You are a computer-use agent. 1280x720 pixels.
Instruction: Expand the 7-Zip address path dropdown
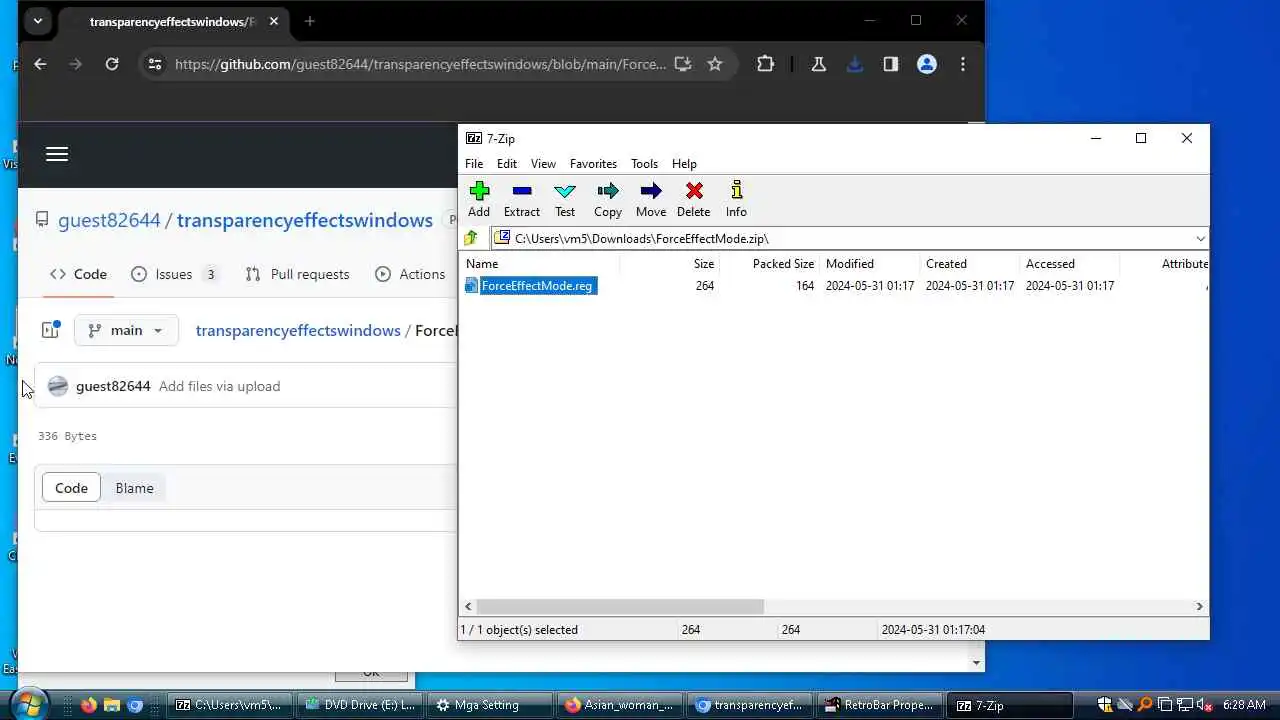1200,238
